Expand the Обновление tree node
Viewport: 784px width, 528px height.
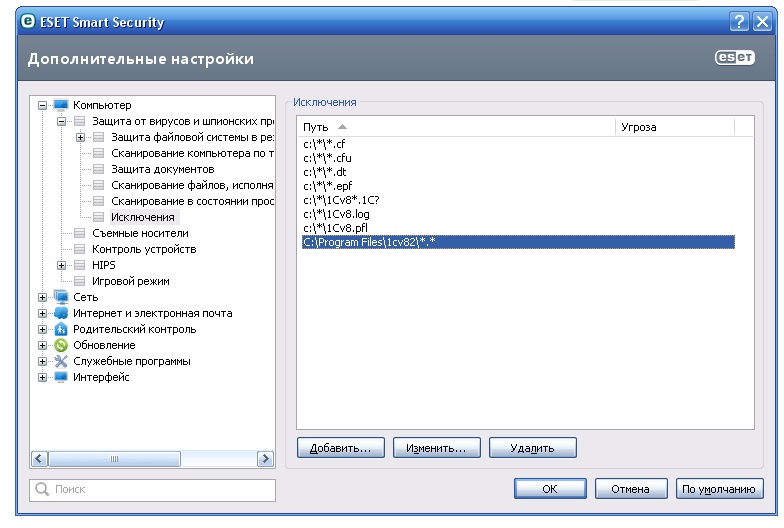click(42, 346)
